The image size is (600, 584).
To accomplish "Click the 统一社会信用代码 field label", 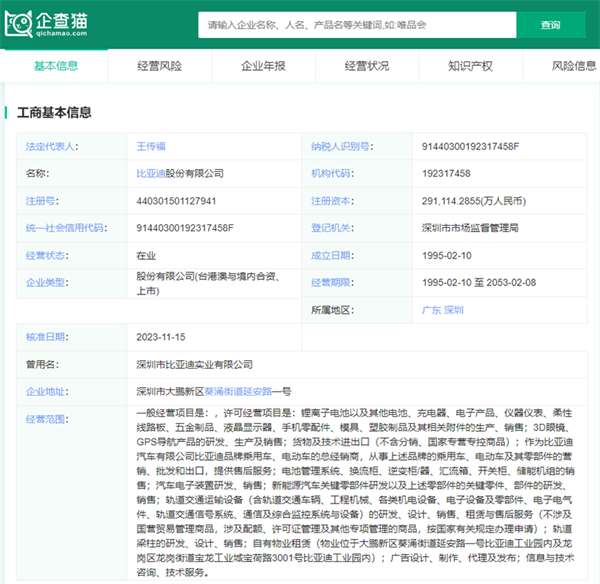I will [x=66, y=228].
